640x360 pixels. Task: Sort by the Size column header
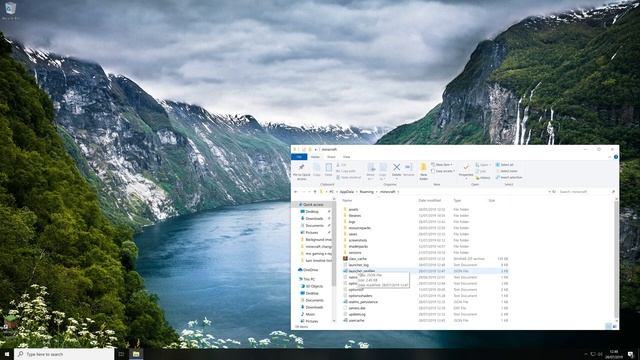[x=491, y=200]
